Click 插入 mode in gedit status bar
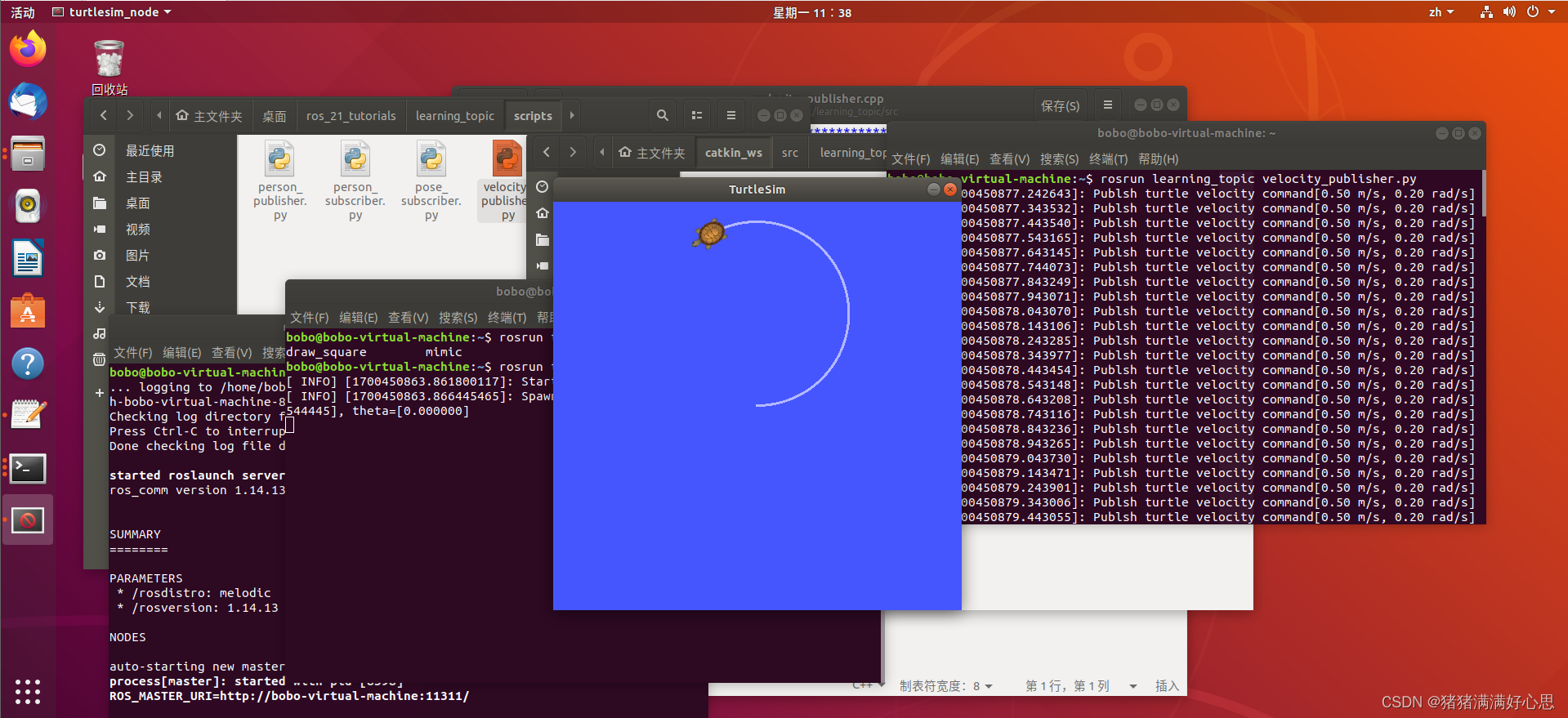1568x718 pixels. pos(1167,686)
